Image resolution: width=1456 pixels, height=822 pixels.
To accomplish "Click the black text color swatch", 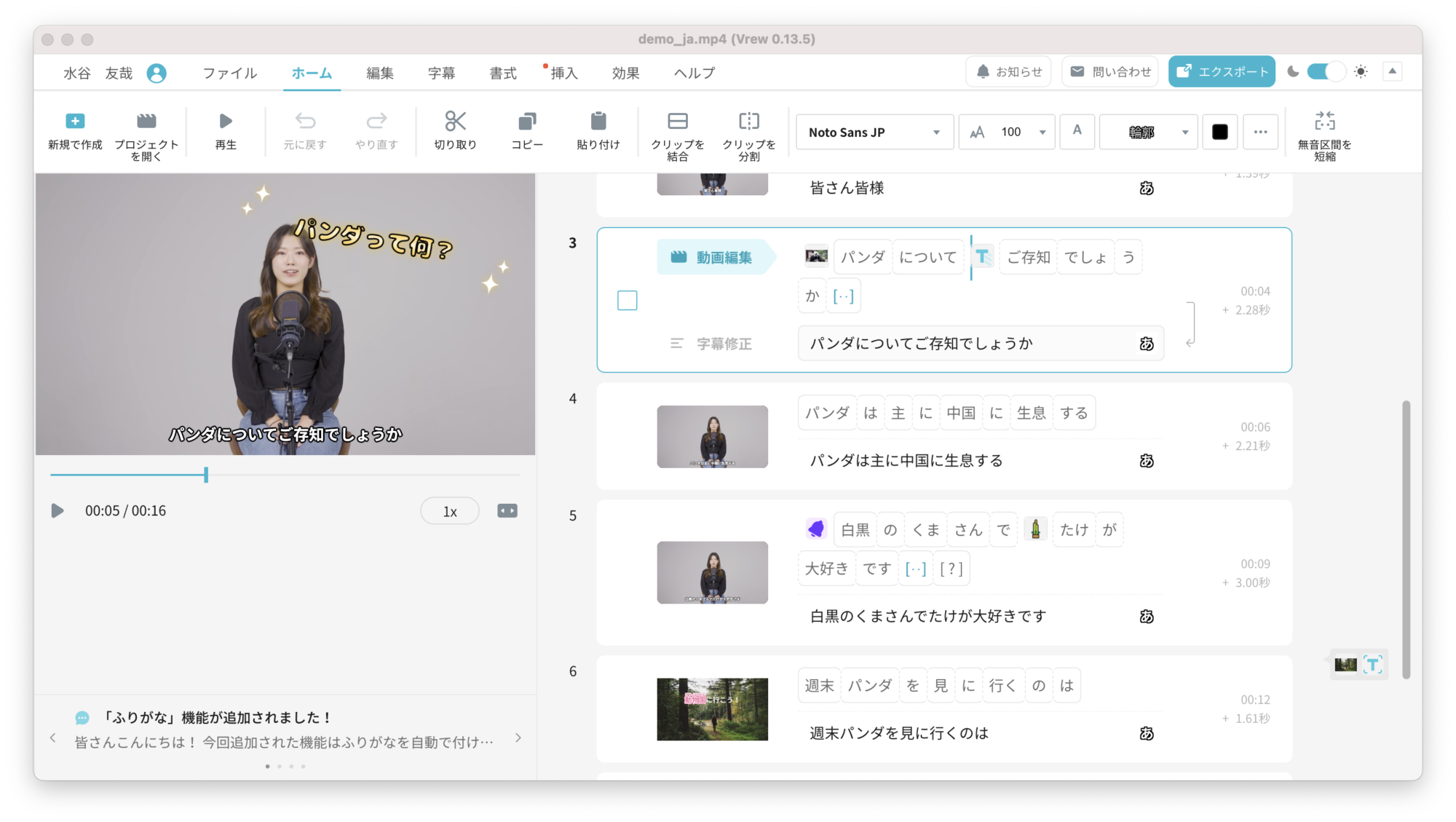I will 1220,132.
